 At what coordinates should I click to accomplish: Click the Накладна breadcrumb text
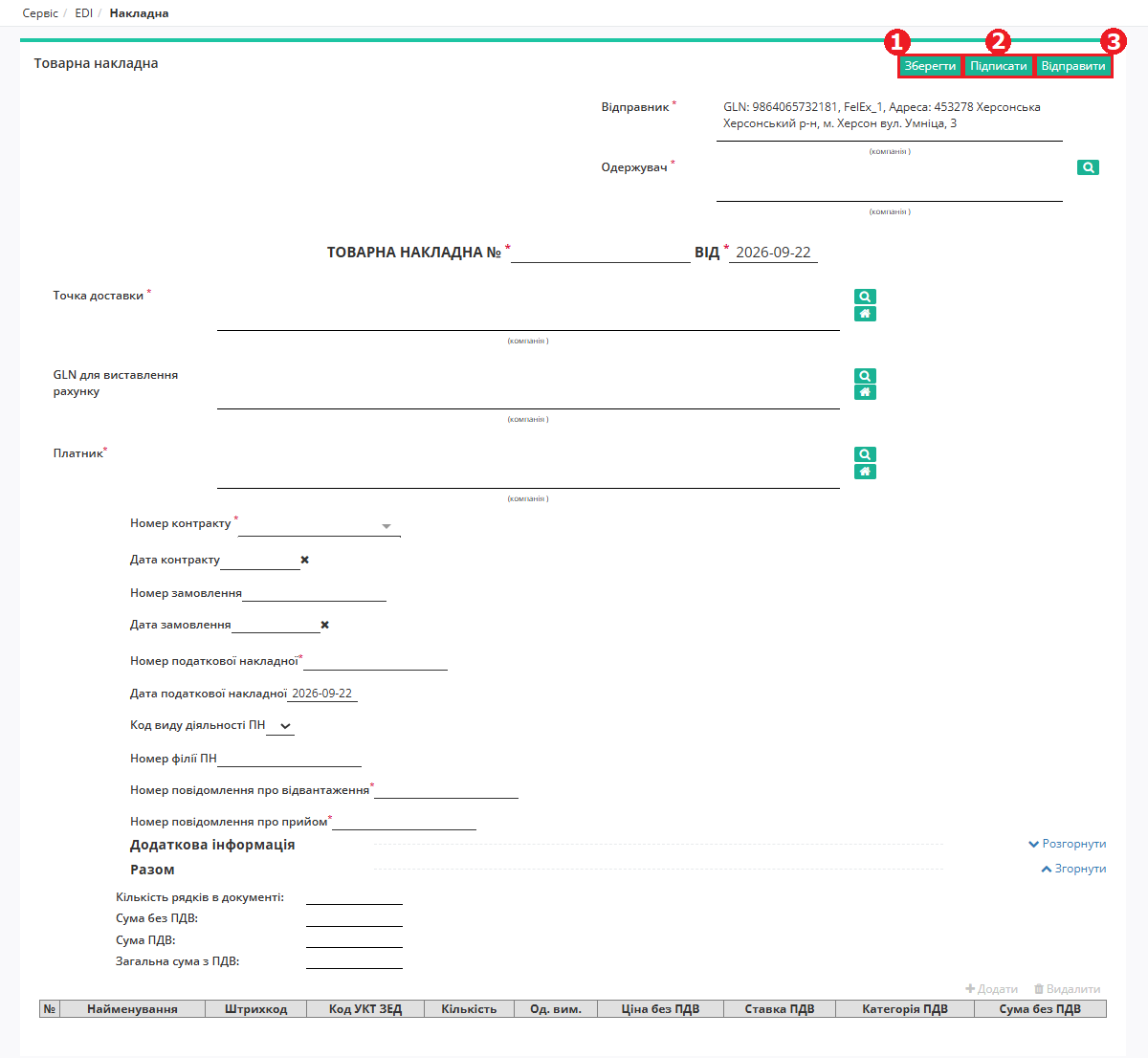[x=140, y=13]
